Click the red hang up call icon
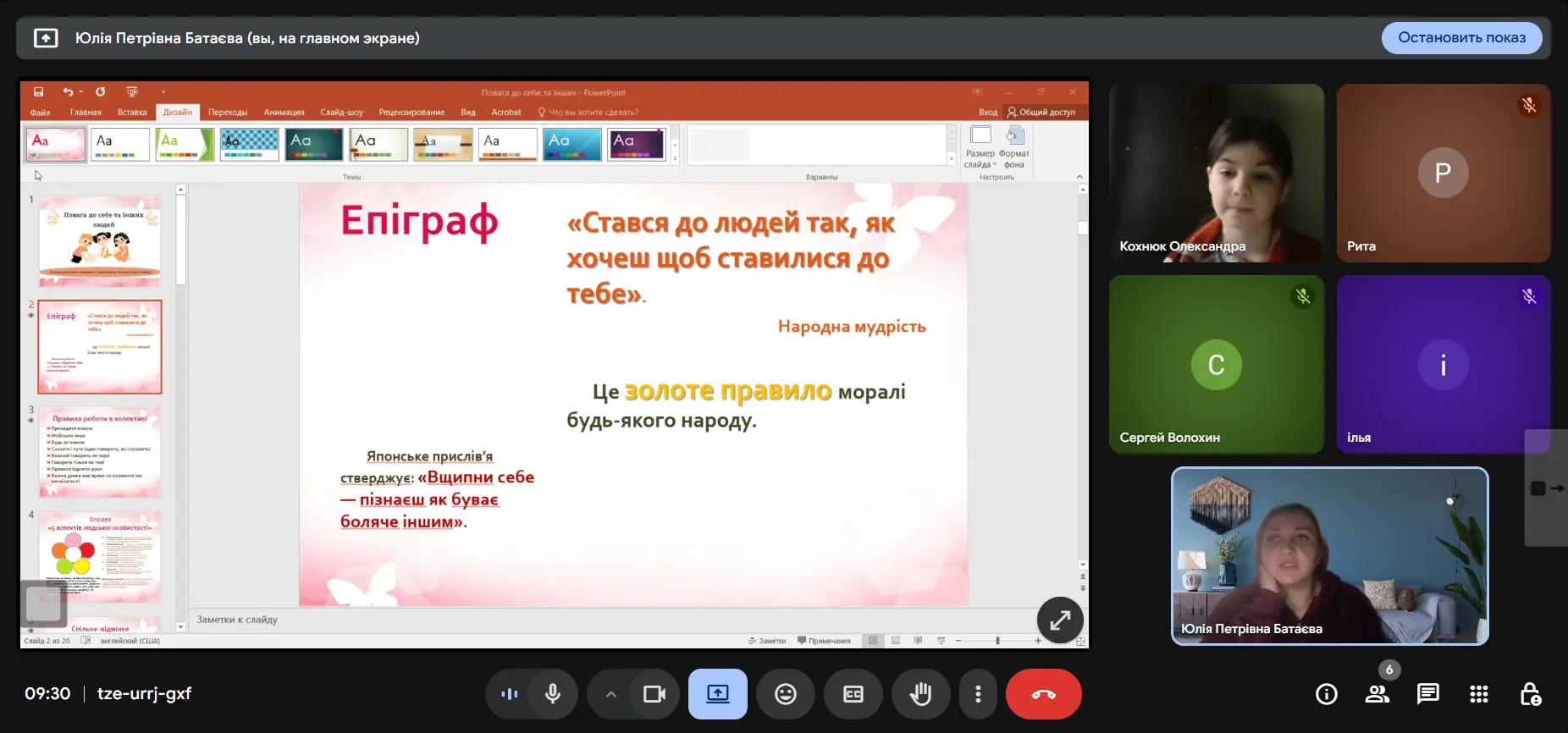This screenshot has height=733, width=1568. (1043, 694)
